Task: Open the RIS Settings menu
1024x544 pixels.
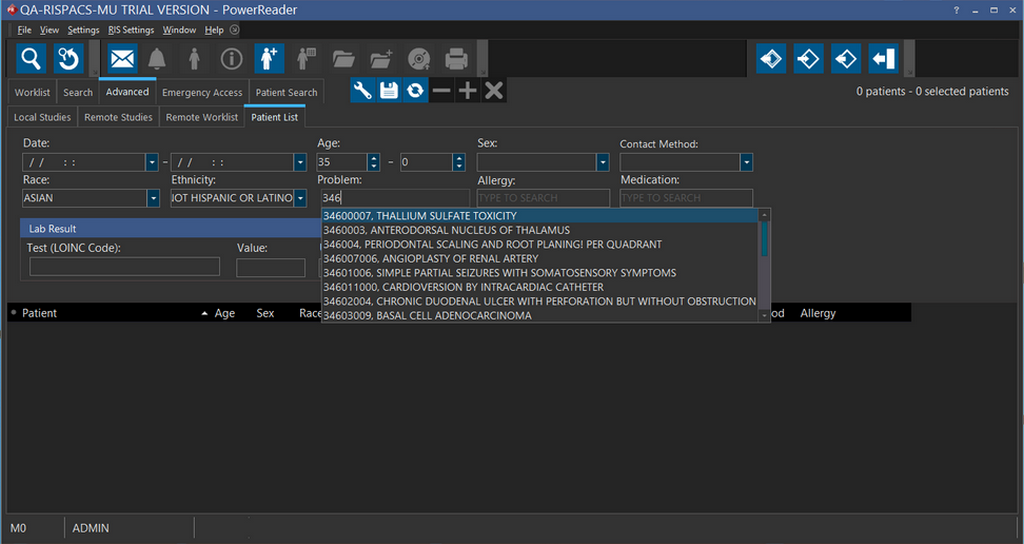Action: [131, 30]
